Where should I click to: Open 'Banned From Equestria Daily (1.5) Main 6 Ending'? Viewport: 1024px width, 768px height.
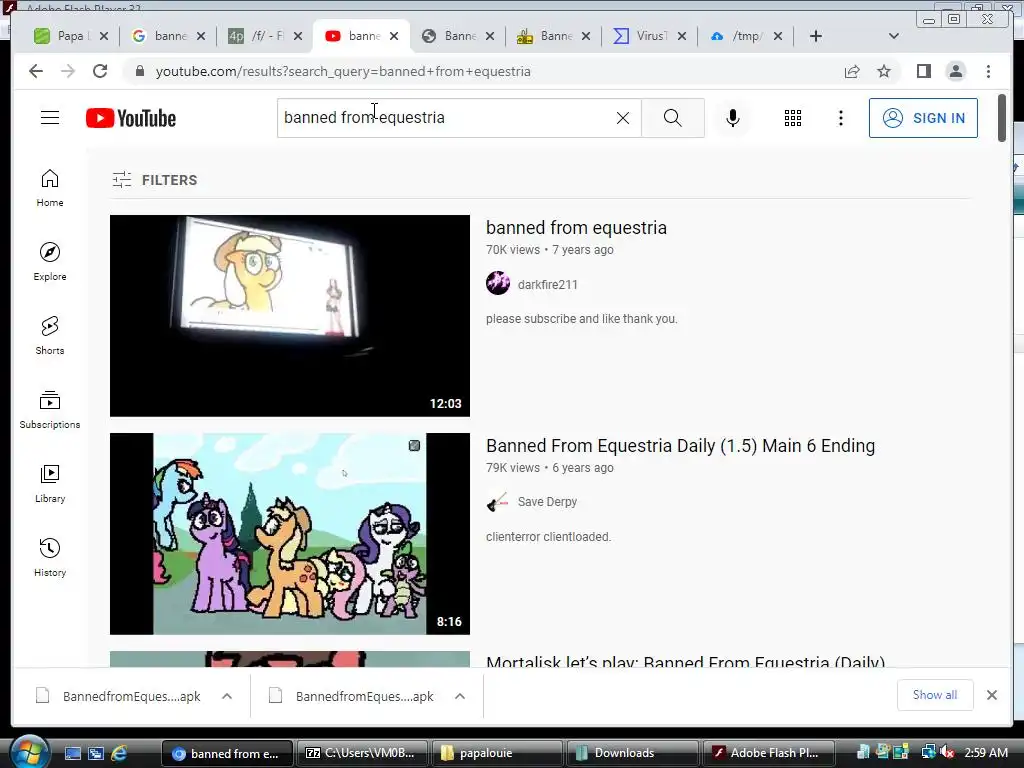tap(680, 446)
